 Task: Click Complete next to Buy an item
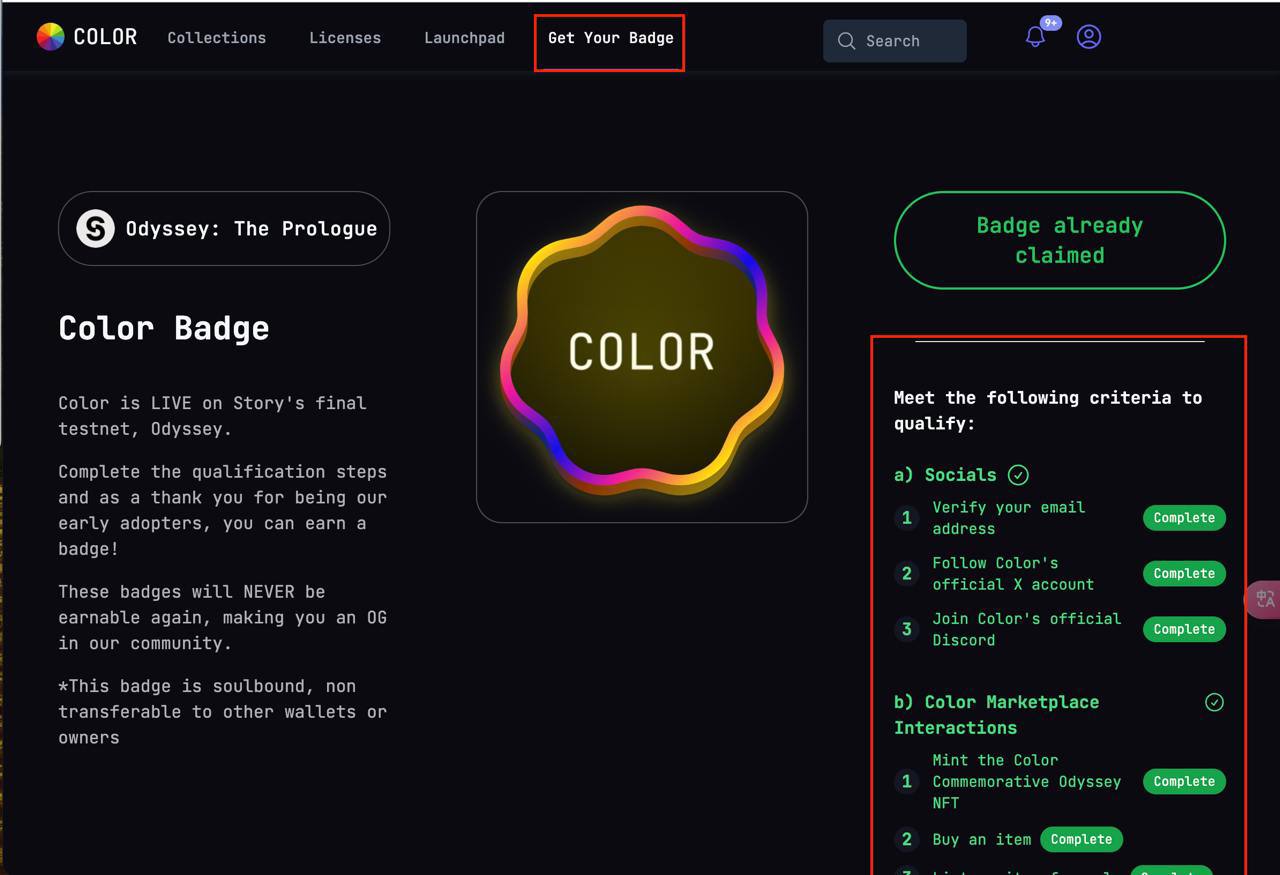tap(1081, 839)
